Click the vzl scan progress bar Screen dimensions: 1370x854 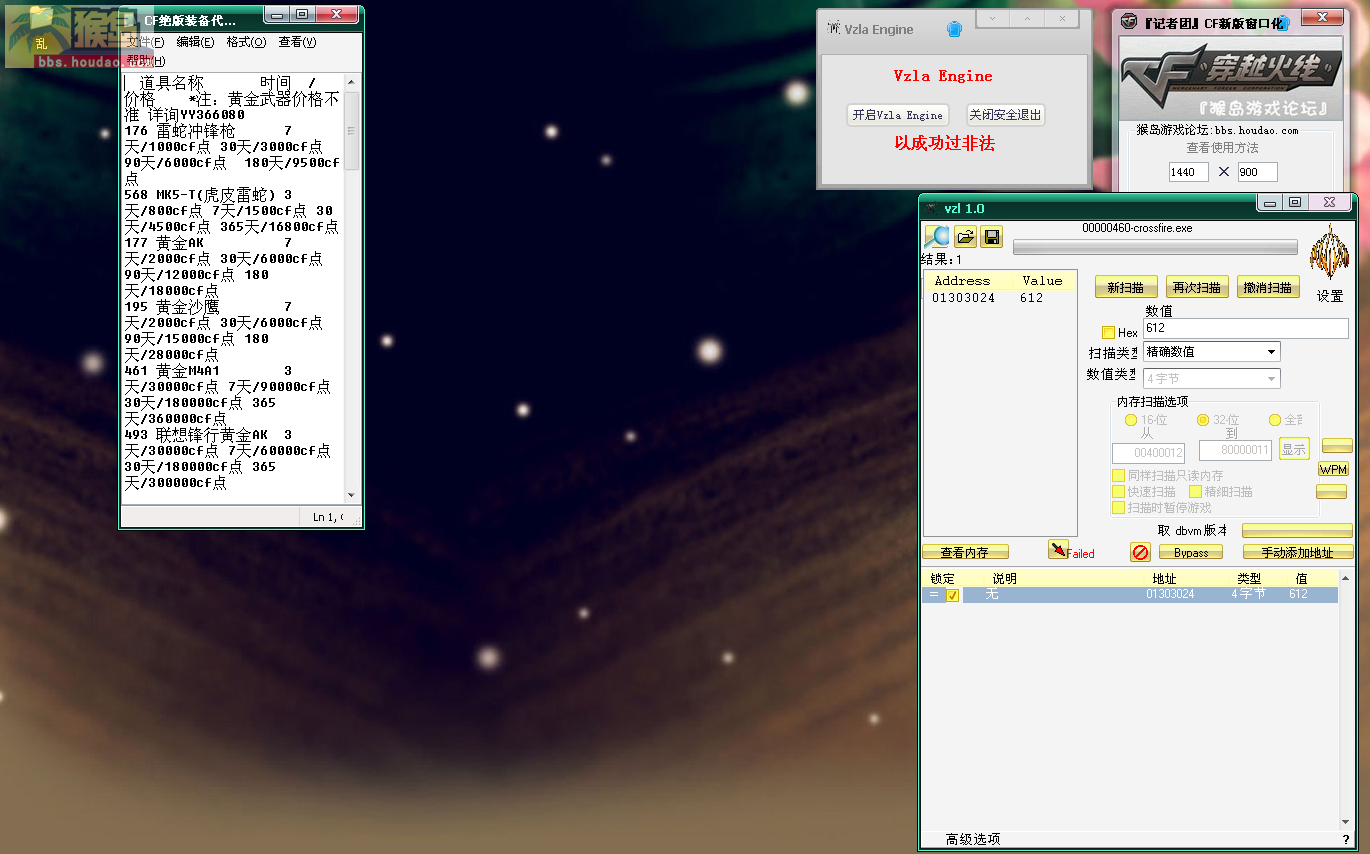coord(1155,247)
